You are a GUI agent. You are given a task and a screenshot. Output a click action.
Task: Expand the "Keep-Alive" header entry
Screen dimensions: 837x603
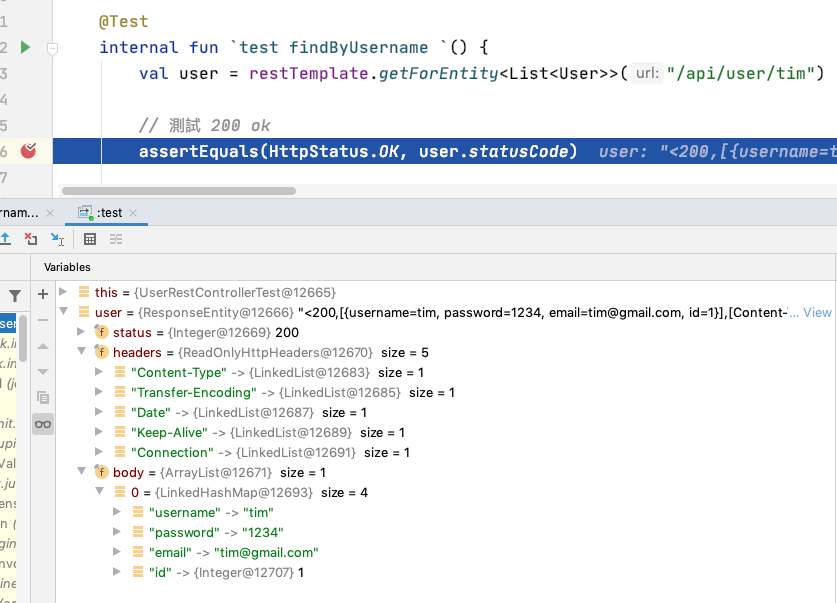tap(99, 431)
